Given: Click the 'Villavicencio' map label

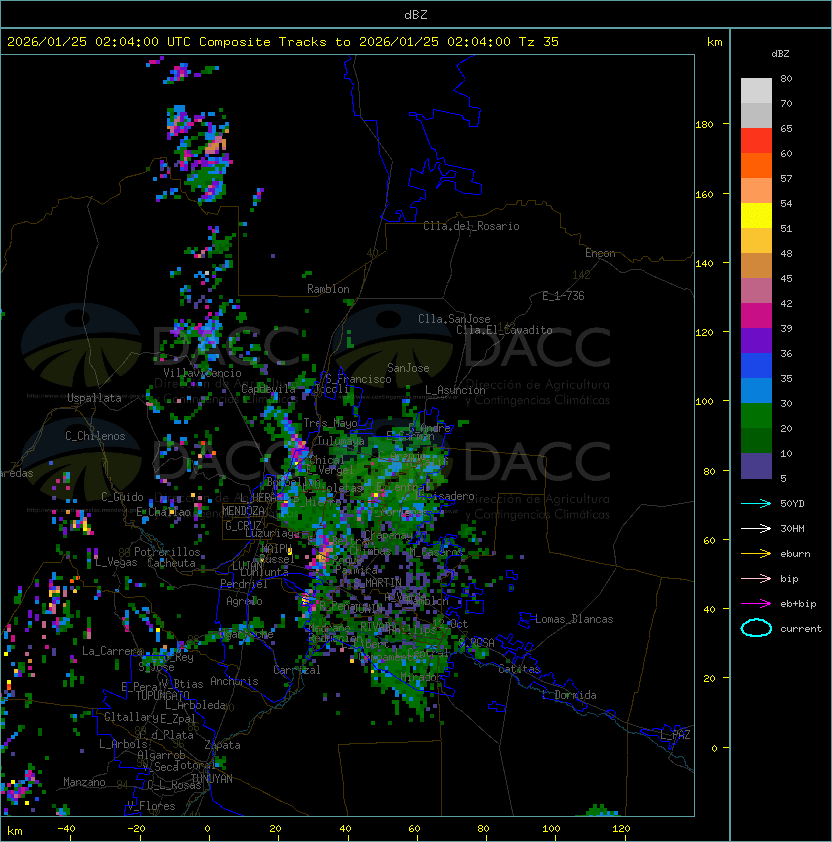Looking at the screenshot, I should (202, 373).
